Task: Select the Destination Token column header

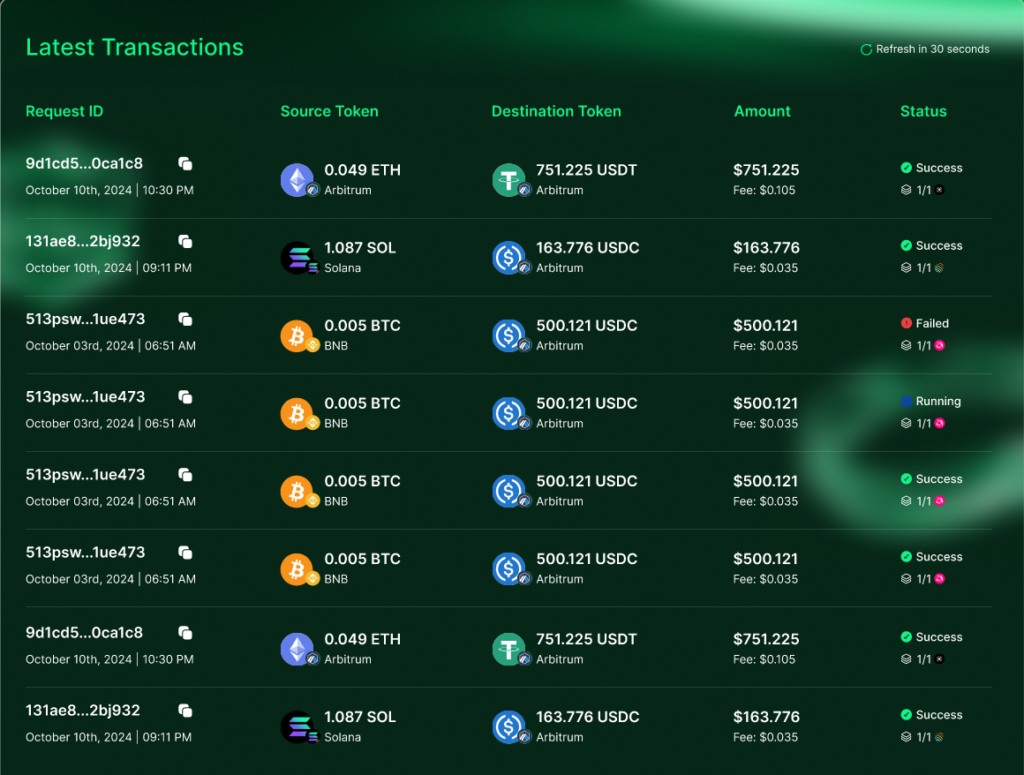Action: pyautogui.click(x=556, y=111)
